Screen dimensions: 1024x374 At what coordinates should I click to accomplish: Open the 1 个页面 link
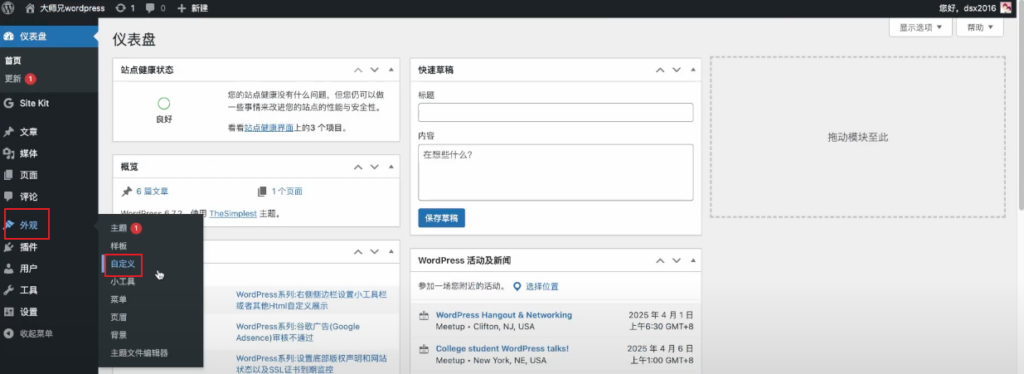(x=287, y=191)
